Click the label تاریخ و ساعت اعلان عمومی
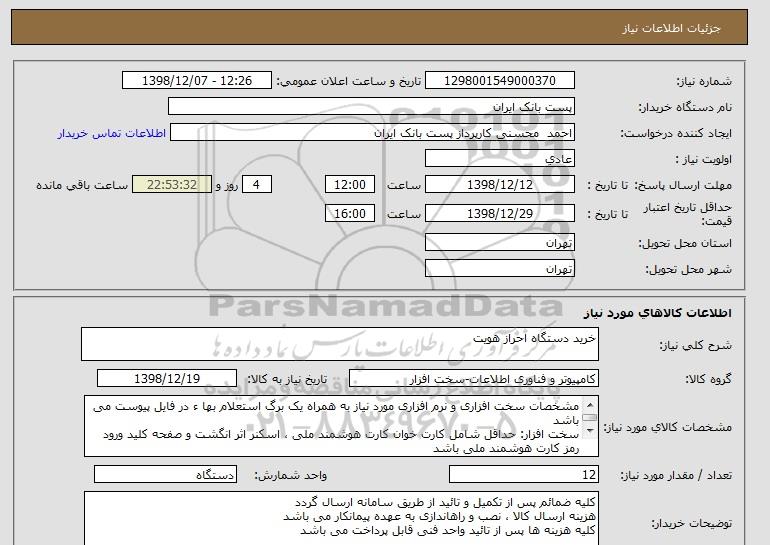Viewport: 770px width, 545px height. pyautogui.click(x=349, y=82)
